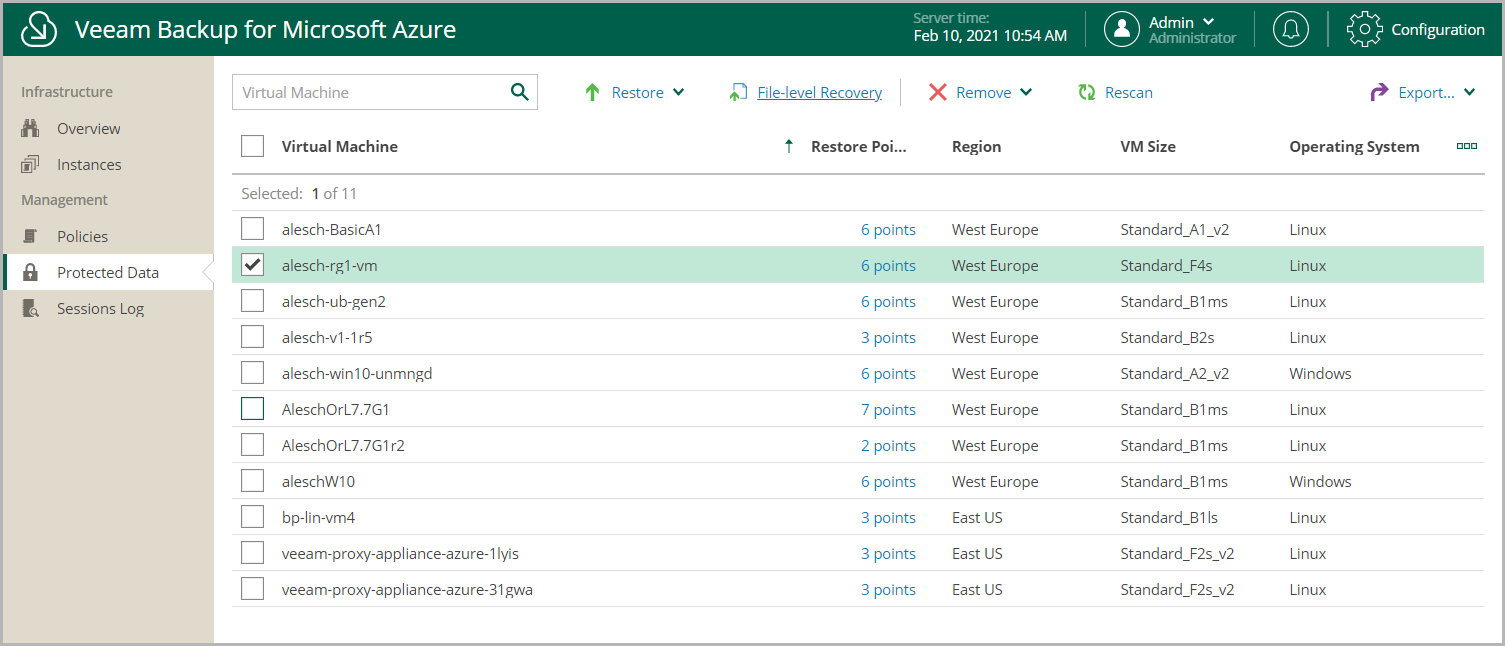Click the Configuration gear icon
1505x646 pixels.
pyautogui.click(x=1365, y=29)
